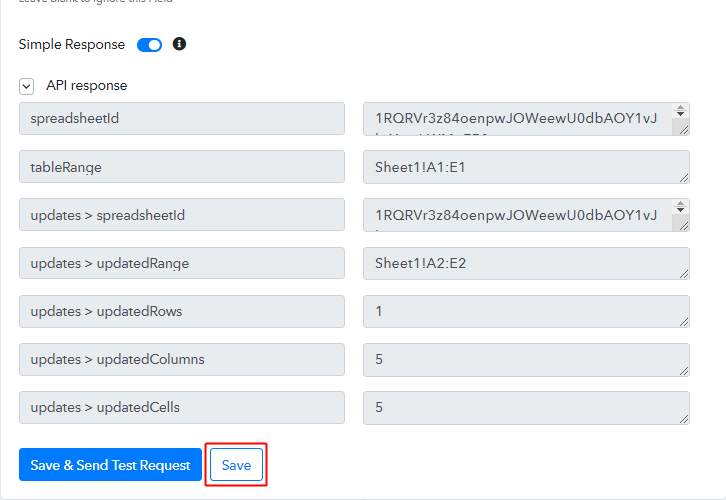This screenshot has height=500, width=726.
Task: Click the updates > updatedColumns label field
Action: click(182, 359)
